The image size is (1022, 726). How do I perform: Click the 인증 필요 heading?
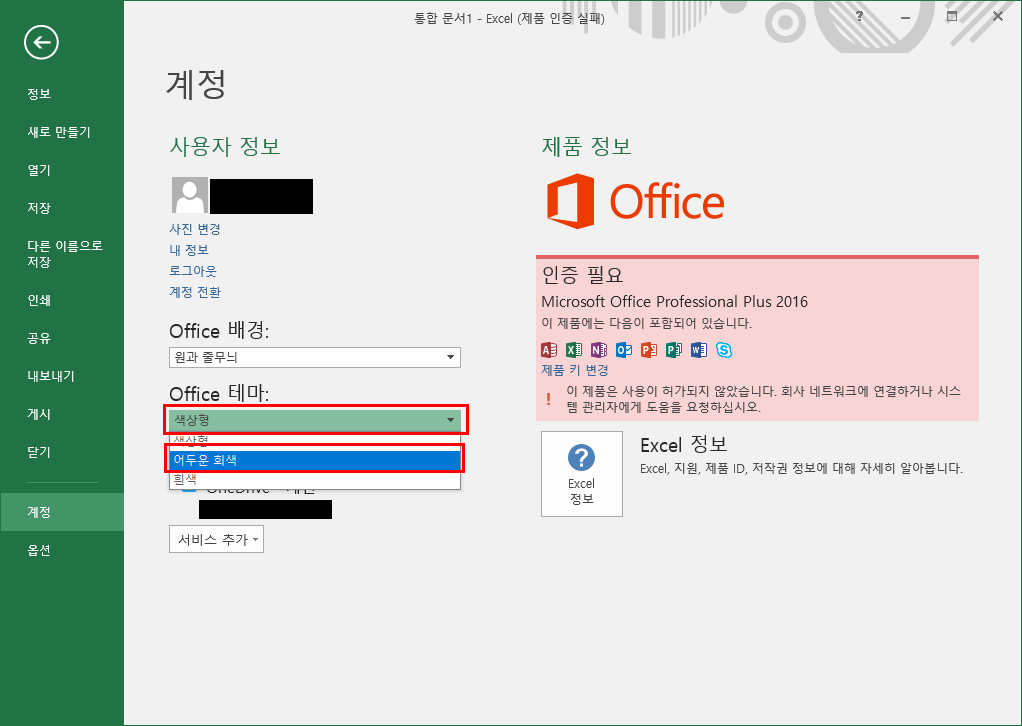(582, 275)
